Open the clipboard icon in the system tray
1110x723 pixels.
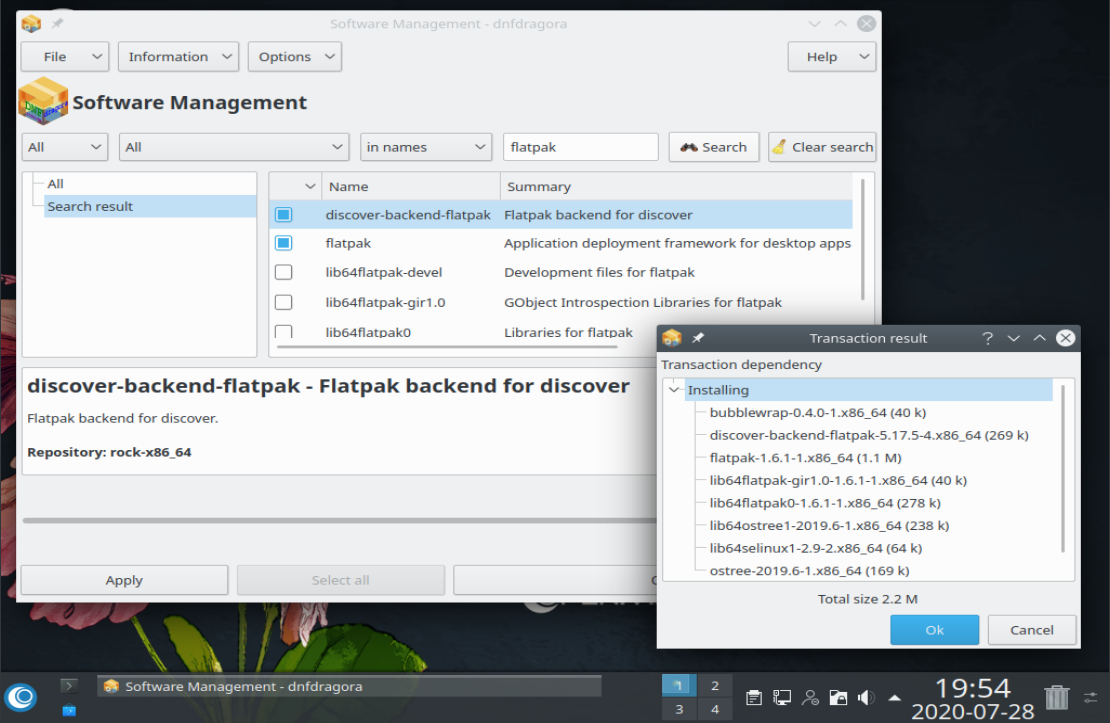pos(752,697)
